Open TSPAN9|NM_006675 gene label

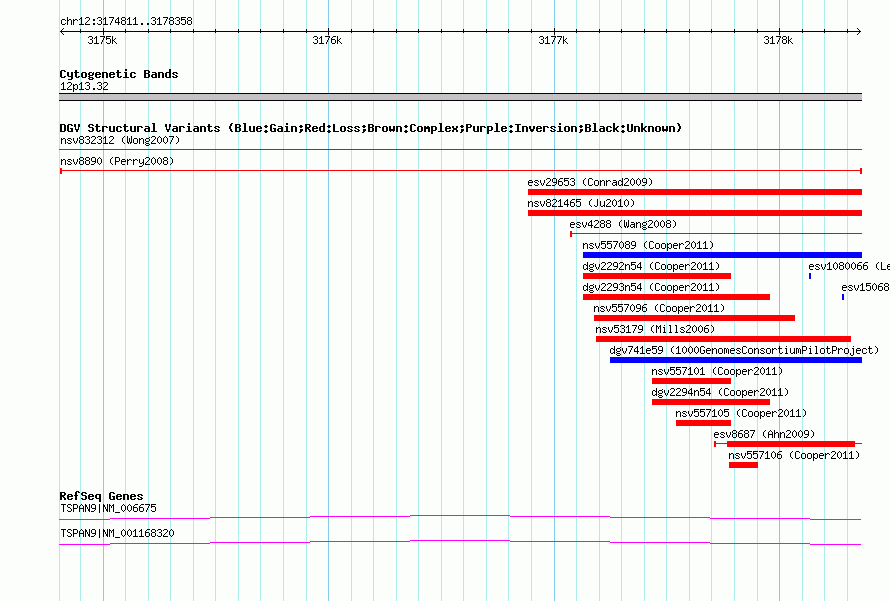click(108, 508)
